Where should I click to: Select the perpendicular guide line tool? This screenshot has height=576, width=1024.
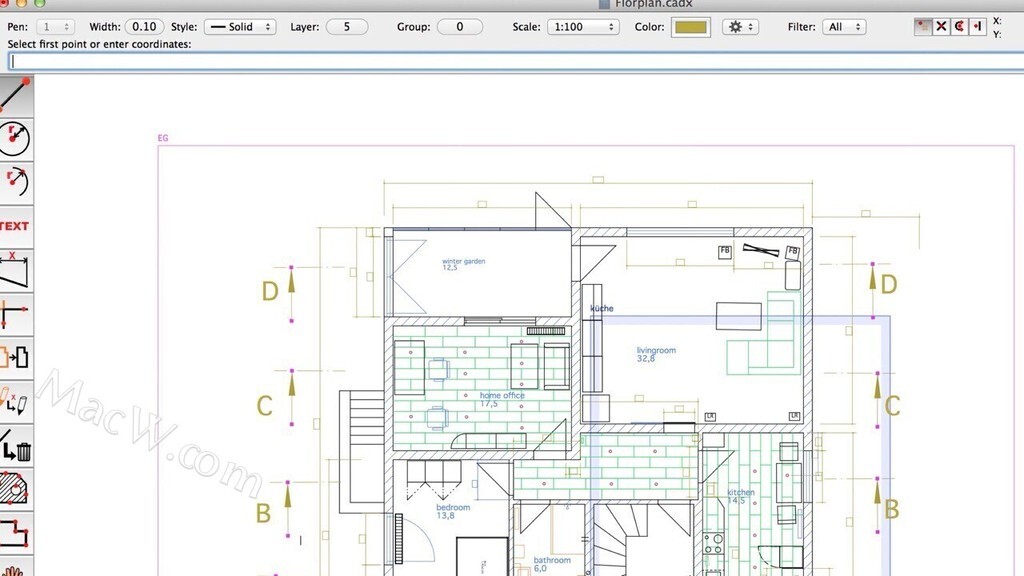(16, 314)
